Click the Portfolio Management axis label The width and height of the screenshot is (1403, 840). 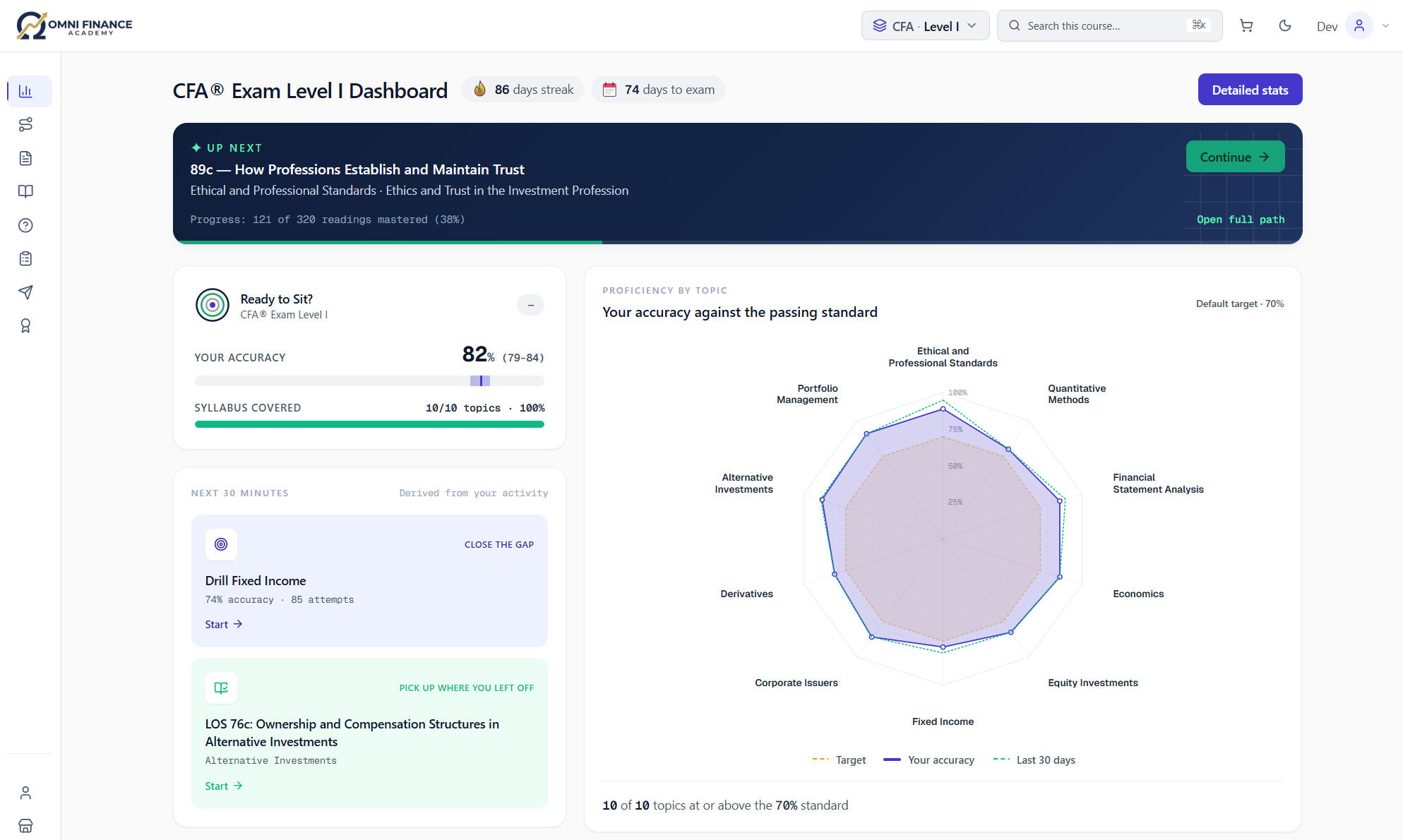[807, 394]
